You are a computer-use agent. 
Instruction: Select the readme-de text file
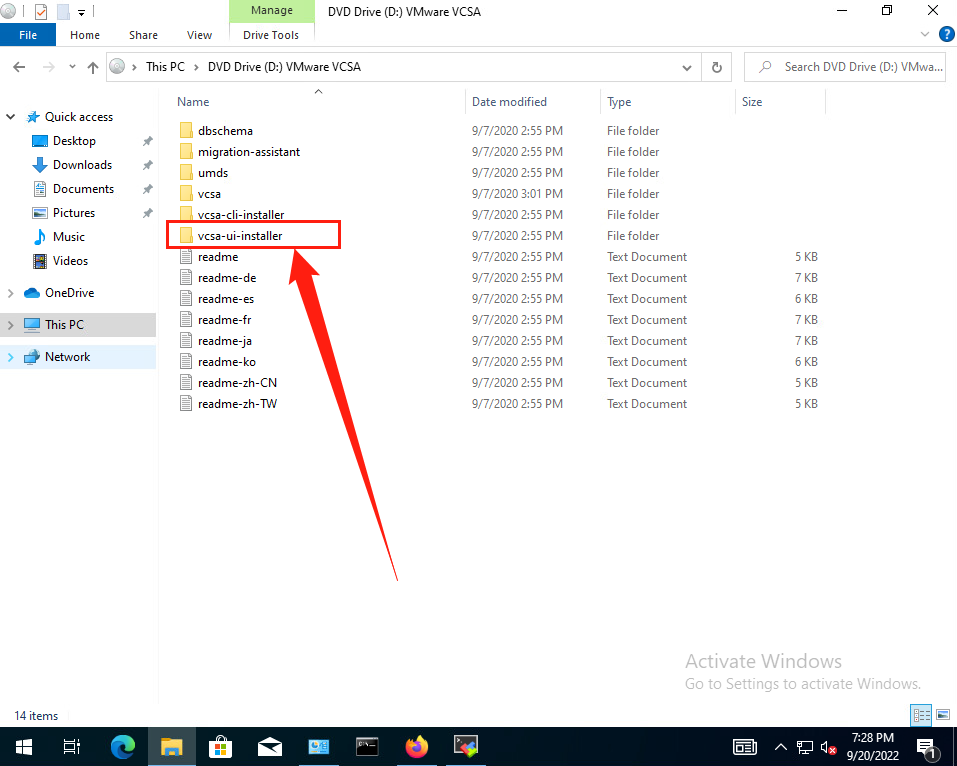click(x=218, y=278)
